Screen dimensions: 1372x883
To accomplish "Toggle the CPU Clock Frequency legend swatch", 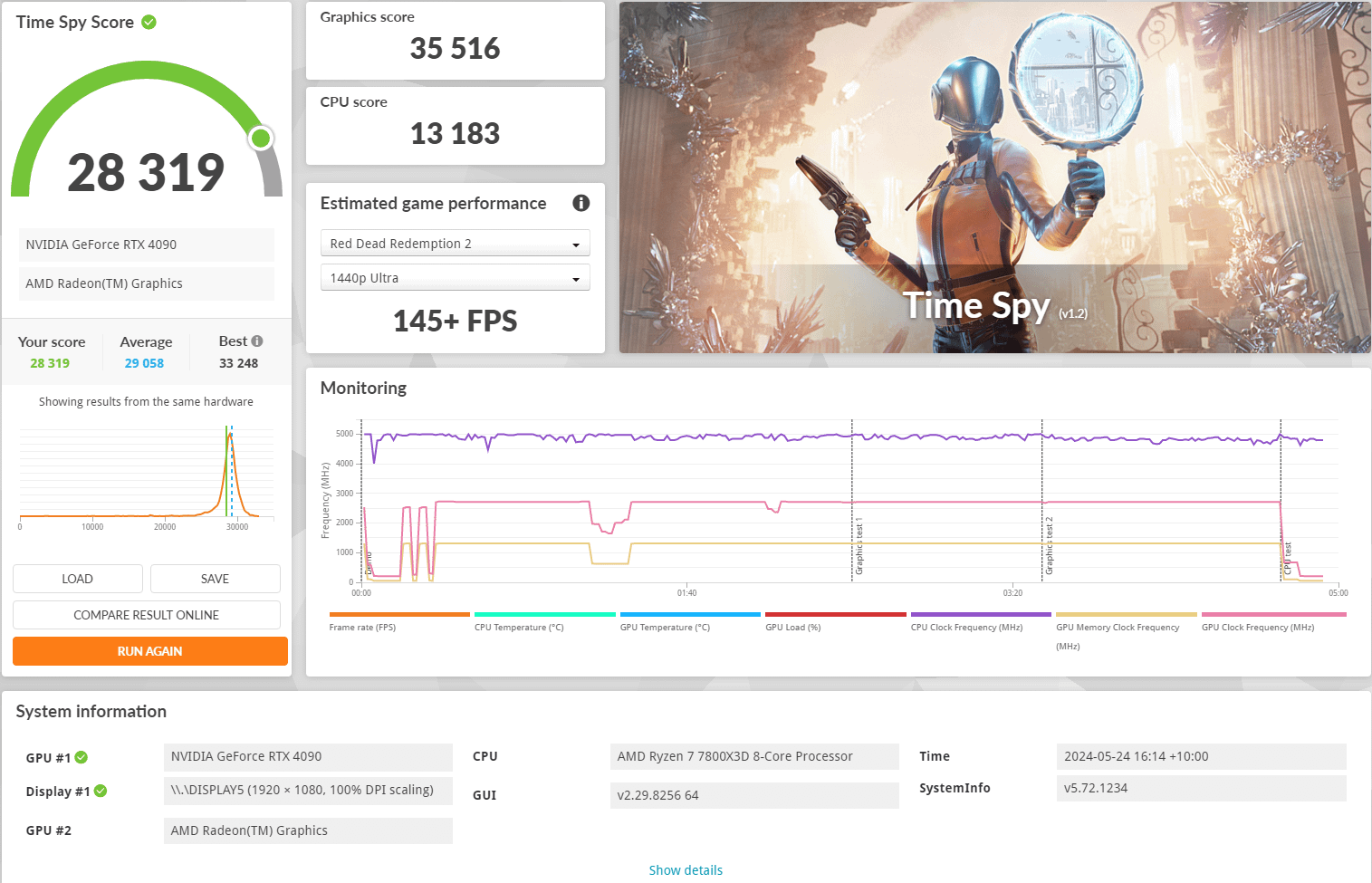I will coord(981,614).
